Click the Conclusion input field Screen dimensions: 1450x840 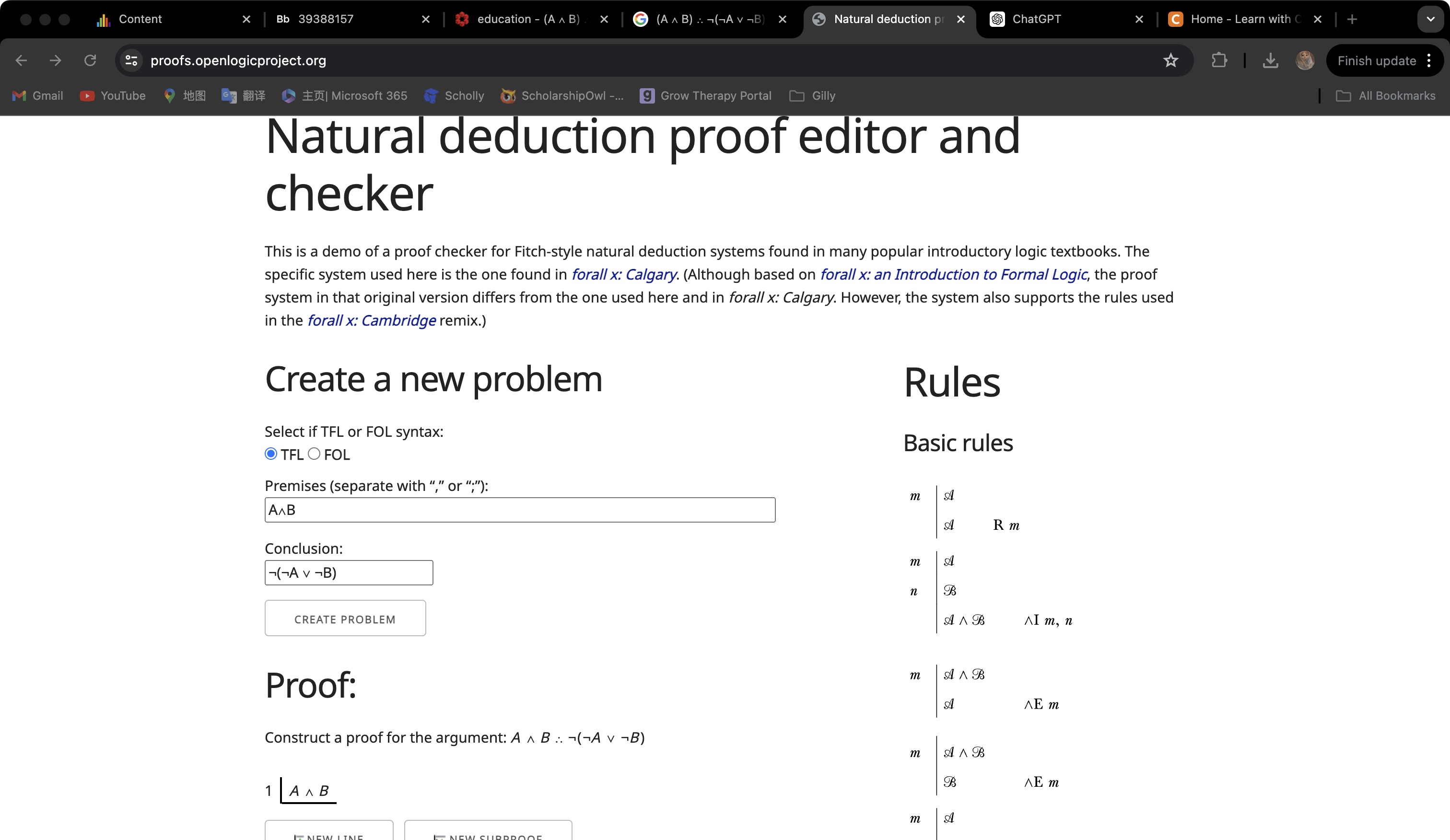(x=348, y=572)
